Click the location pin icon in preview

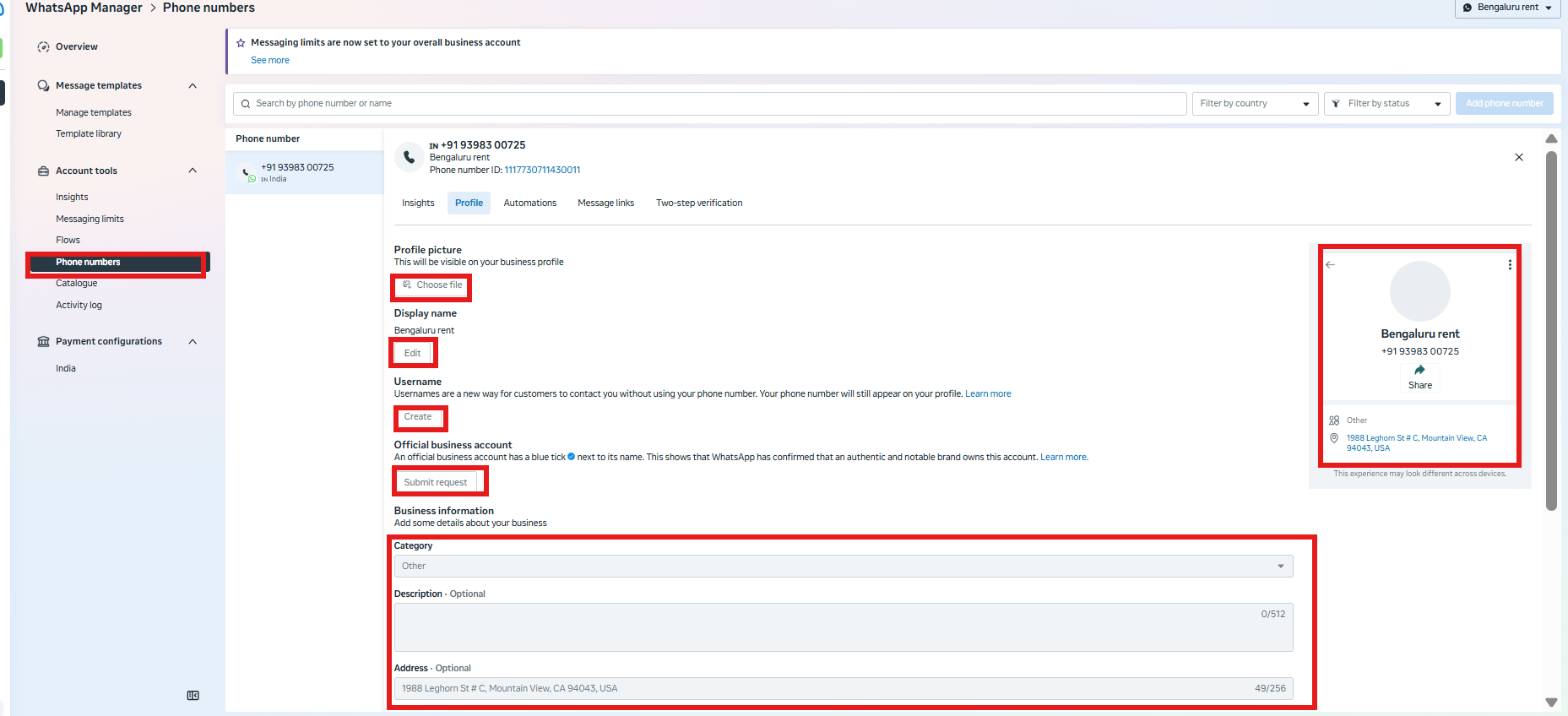click(1334, 438)
